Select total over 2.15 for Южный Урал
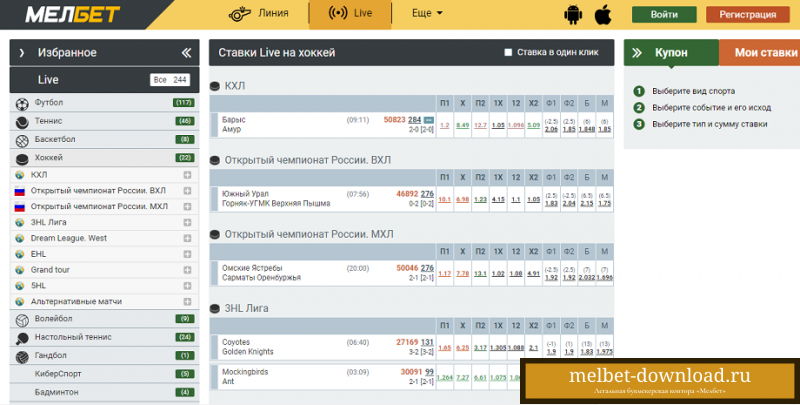 tap(587, 203)
